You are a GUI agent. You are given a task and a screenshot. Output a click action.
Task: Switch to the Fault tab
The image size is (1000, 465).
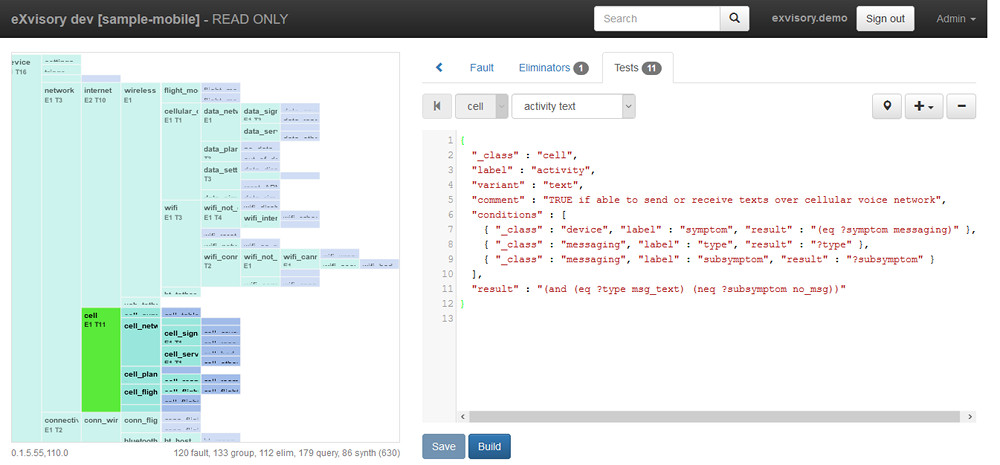pos(482,68)
